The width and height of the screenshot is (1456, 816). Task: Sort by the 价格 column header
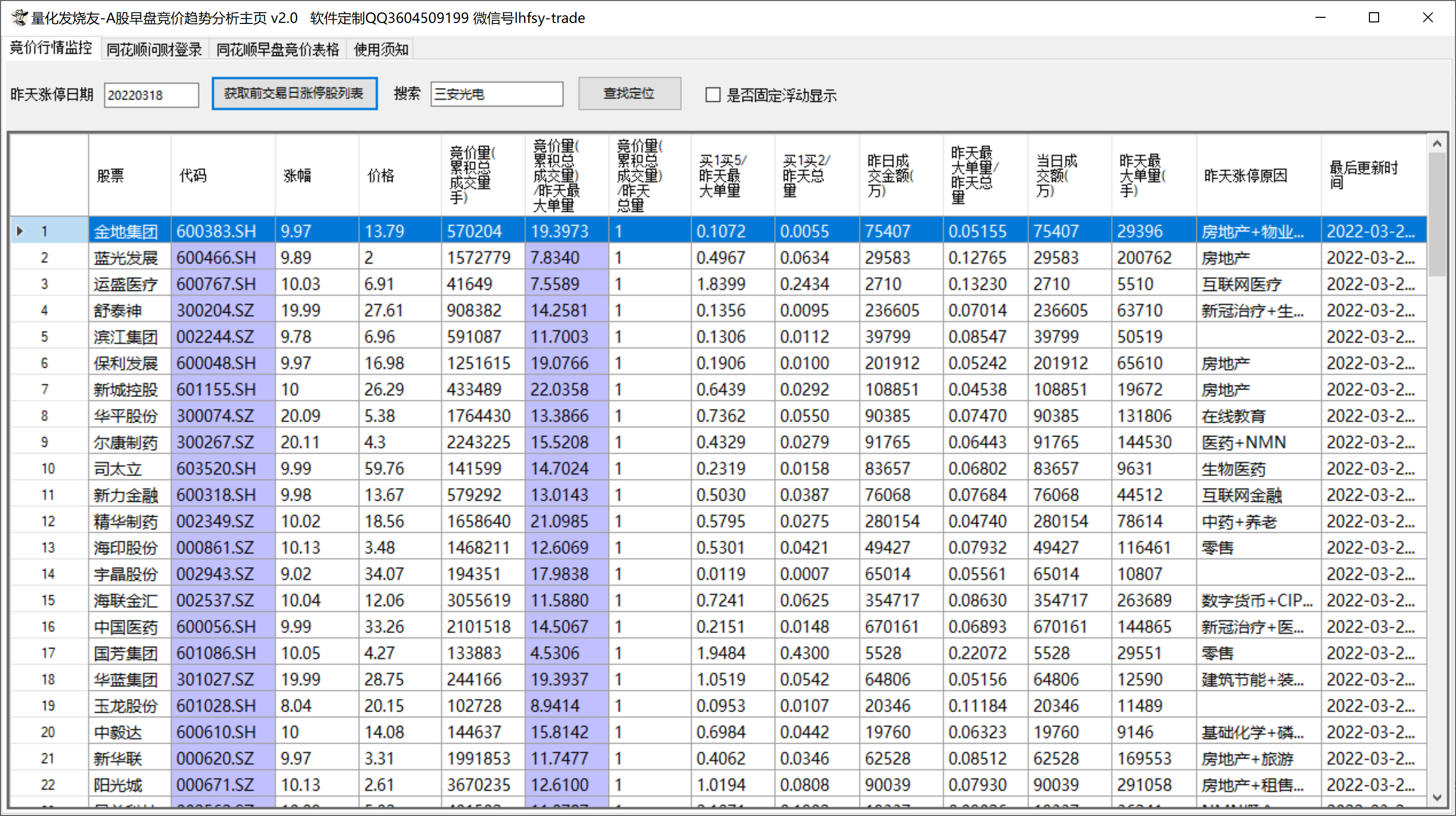(x=400, y=175)
